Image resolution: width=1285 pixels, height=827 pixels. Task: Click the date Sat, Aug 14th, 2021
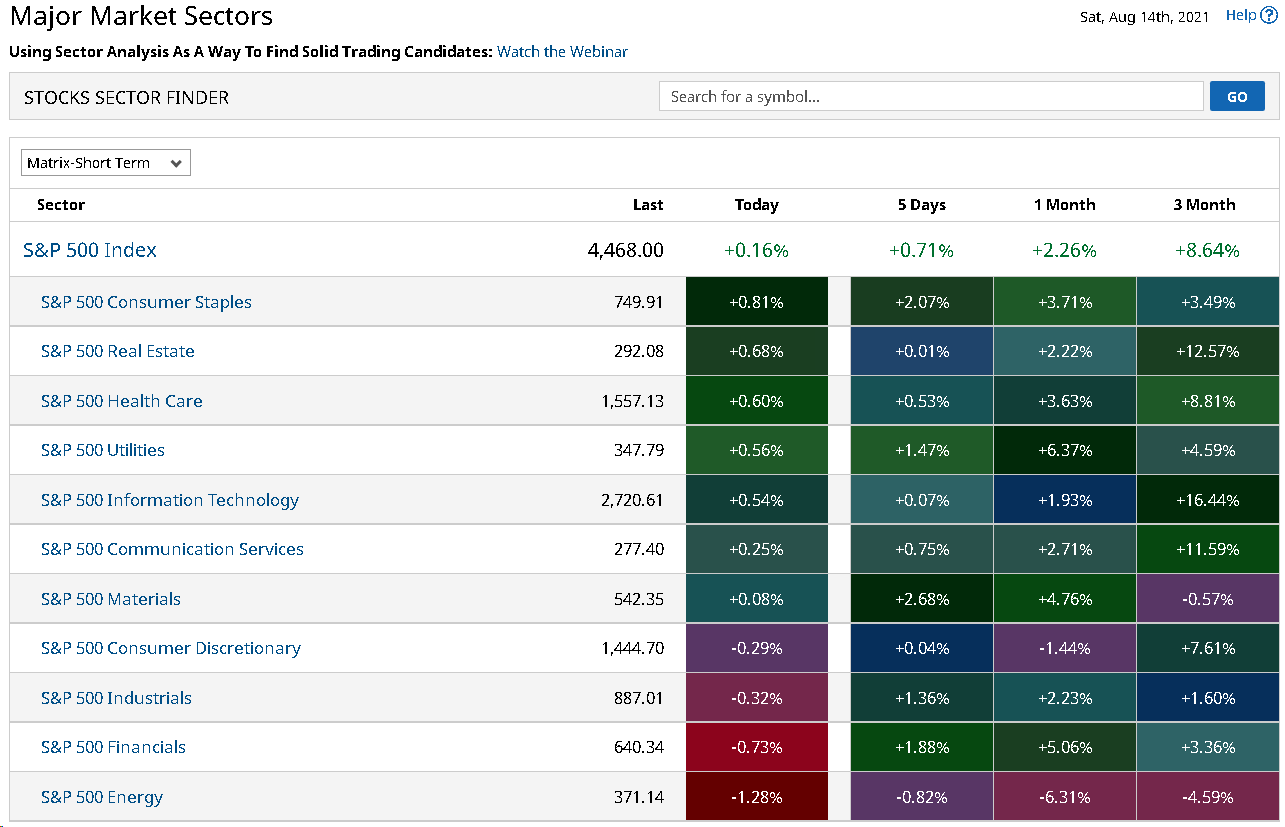(x=1145, y=16)
